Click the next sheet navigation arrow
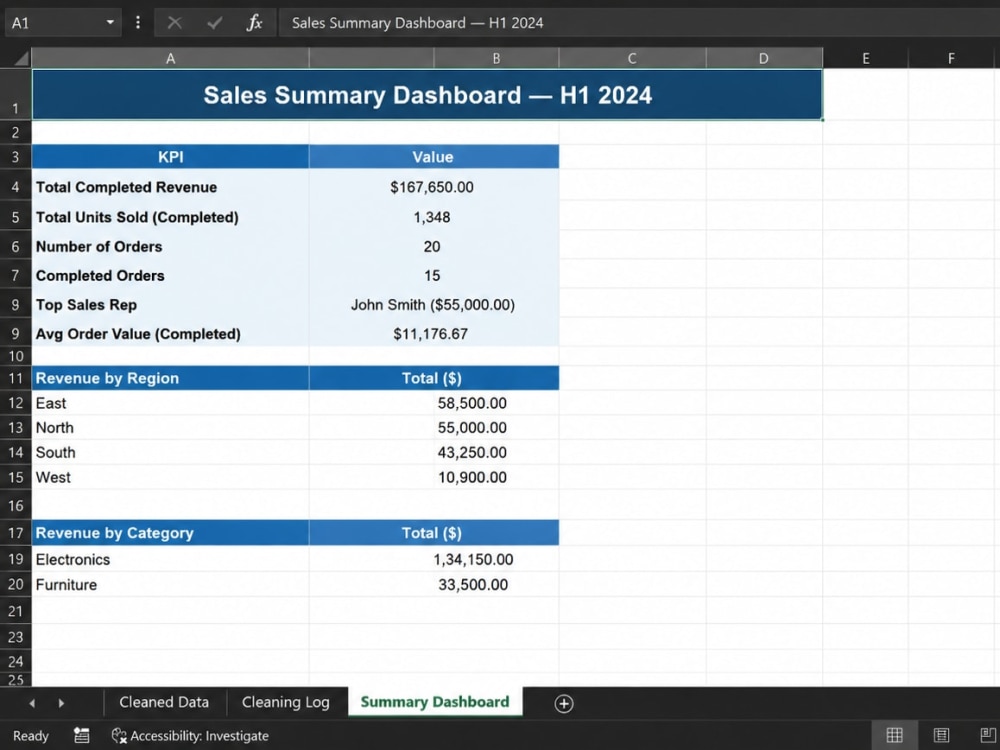 coord(61,703)
